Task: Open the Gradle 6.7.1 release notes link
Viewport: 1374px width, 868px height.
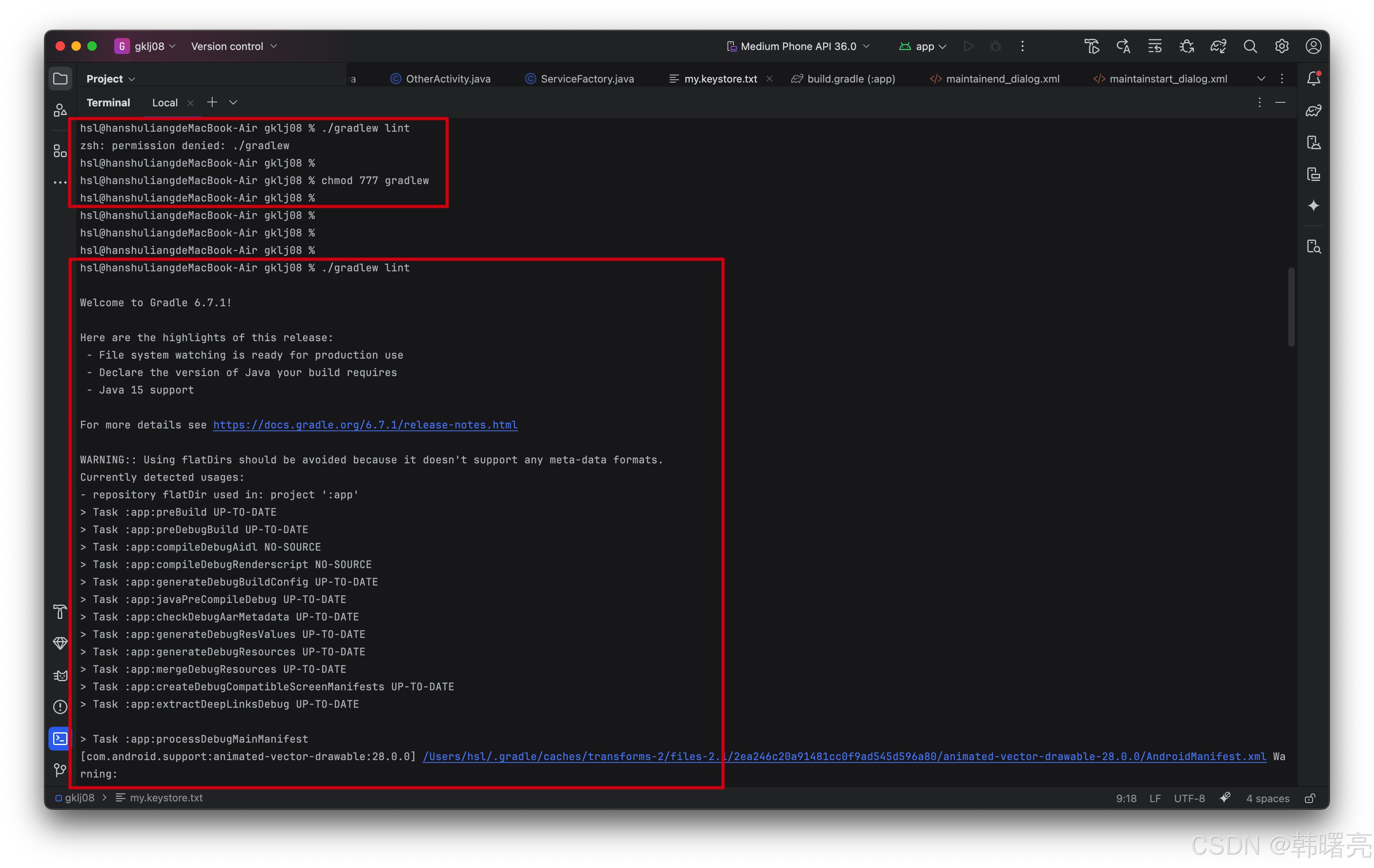Action: (x=365, y=424)
